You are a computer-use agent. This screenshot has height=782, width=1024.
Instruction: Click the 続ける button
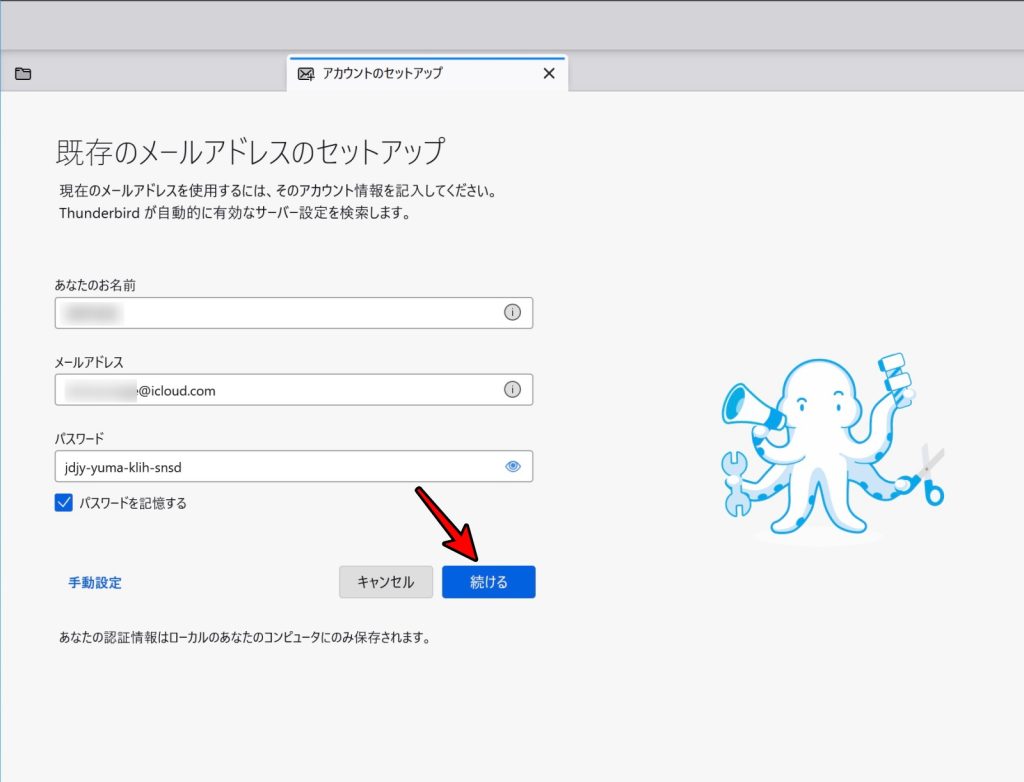coord(488,581)
